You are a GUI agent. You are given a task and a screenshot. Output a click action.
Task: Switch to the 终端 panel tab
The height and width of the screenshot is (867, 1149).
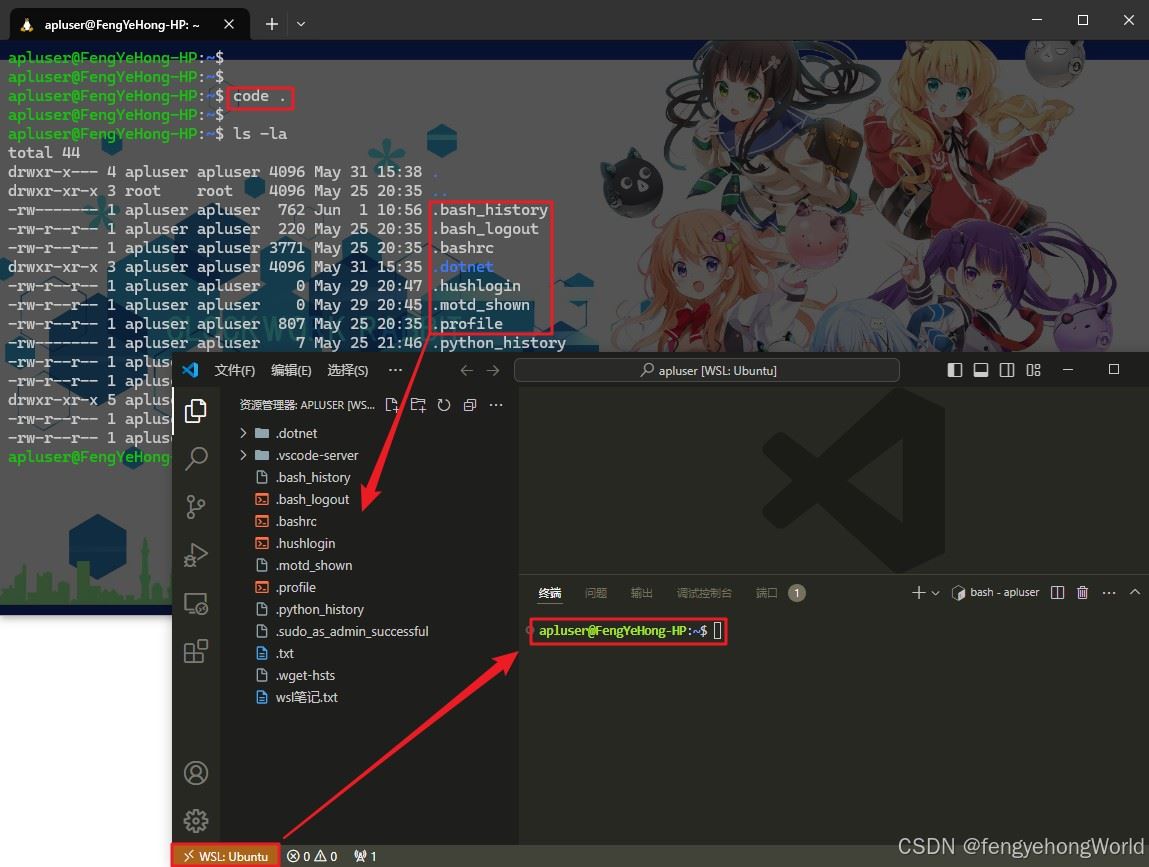550,592
